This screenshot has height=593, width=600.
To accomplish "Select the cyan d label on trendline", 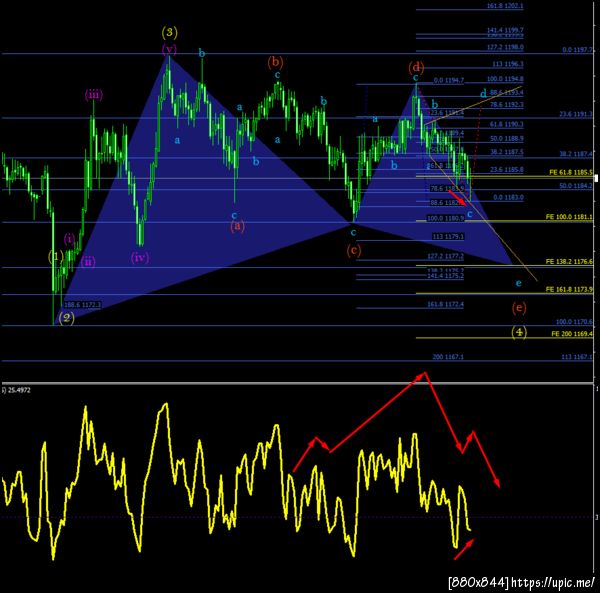I will 483,93.
